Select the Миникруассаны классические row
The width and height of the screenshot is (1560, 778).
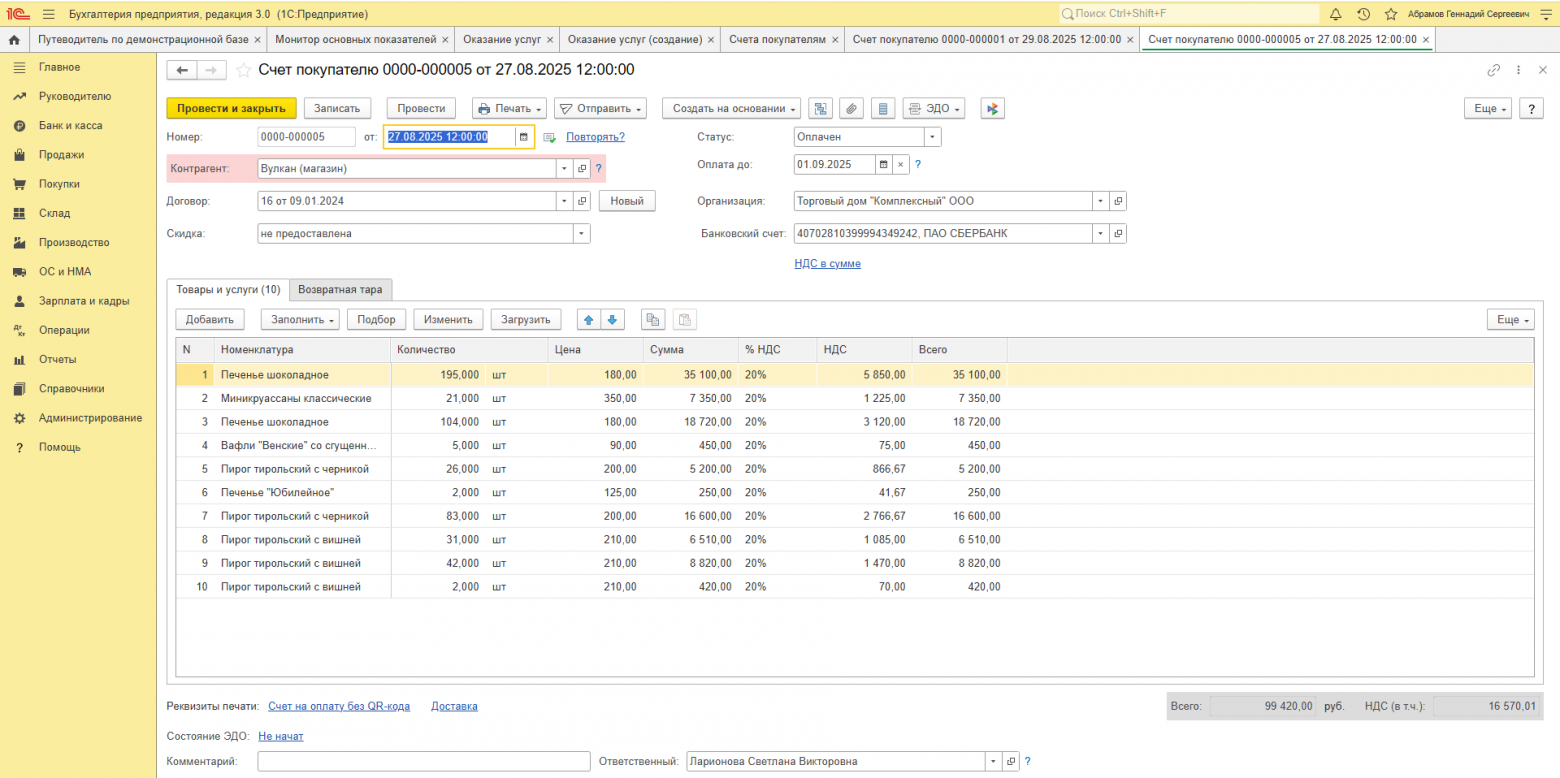[x=296, y=398]
